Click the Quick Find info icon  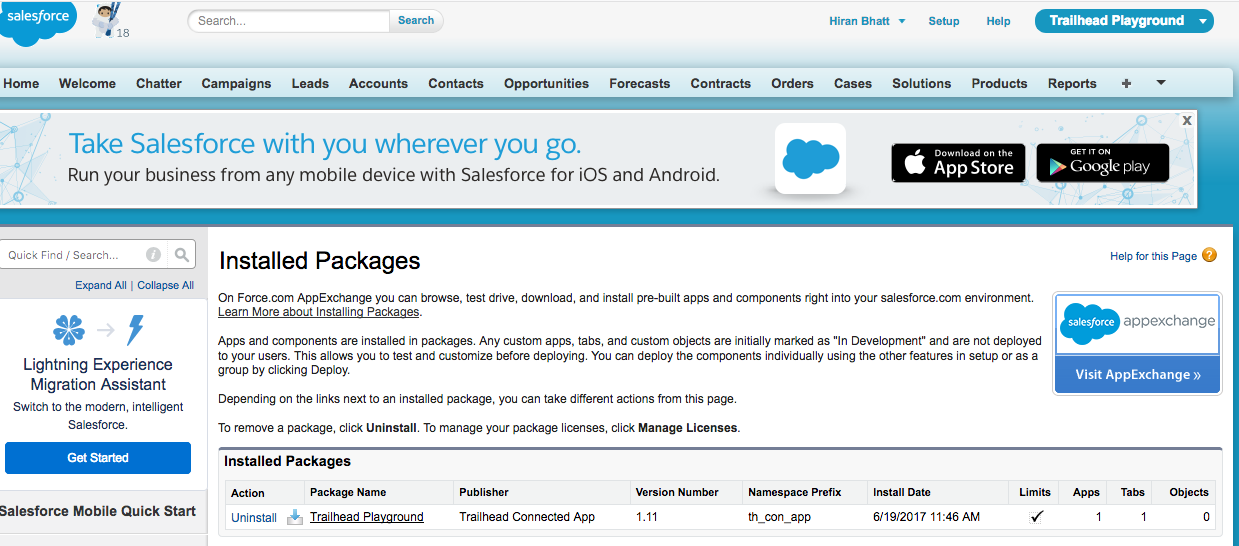point(154,255)
